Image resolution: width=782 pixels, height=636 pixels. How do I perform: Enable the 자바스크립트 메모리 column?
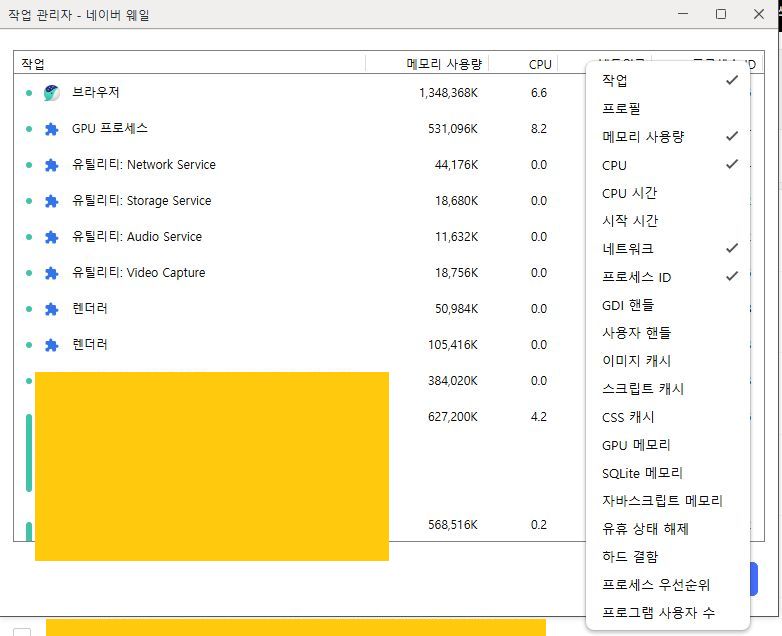668,500
